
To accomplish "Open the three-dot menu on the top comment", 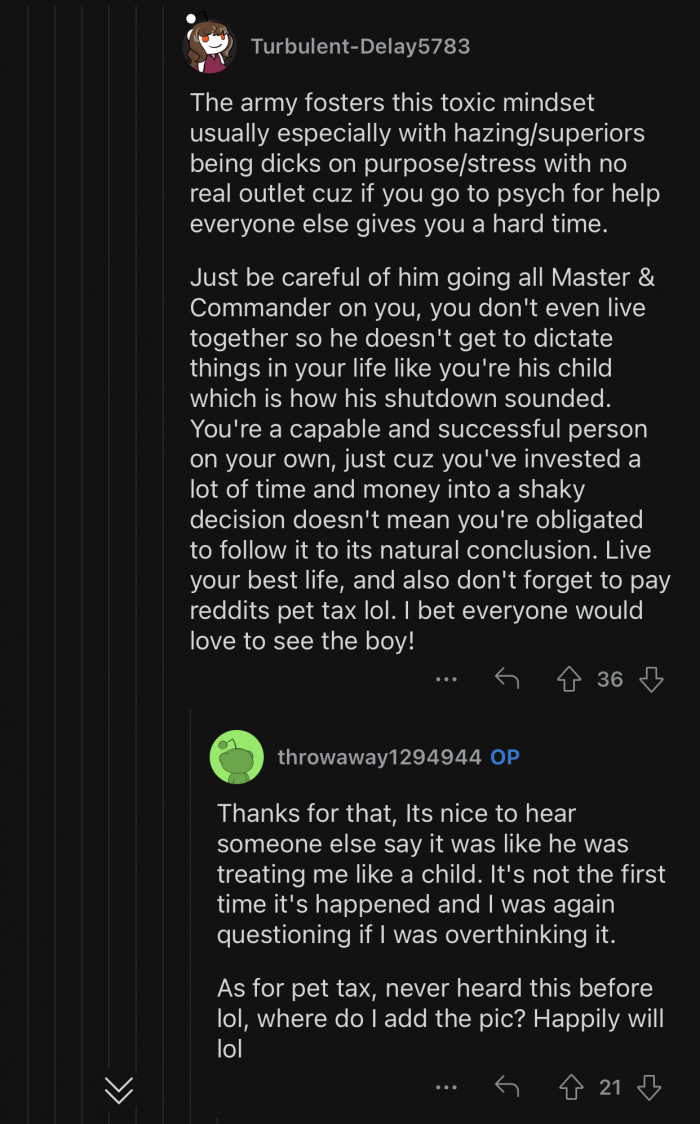I will 446,679.
